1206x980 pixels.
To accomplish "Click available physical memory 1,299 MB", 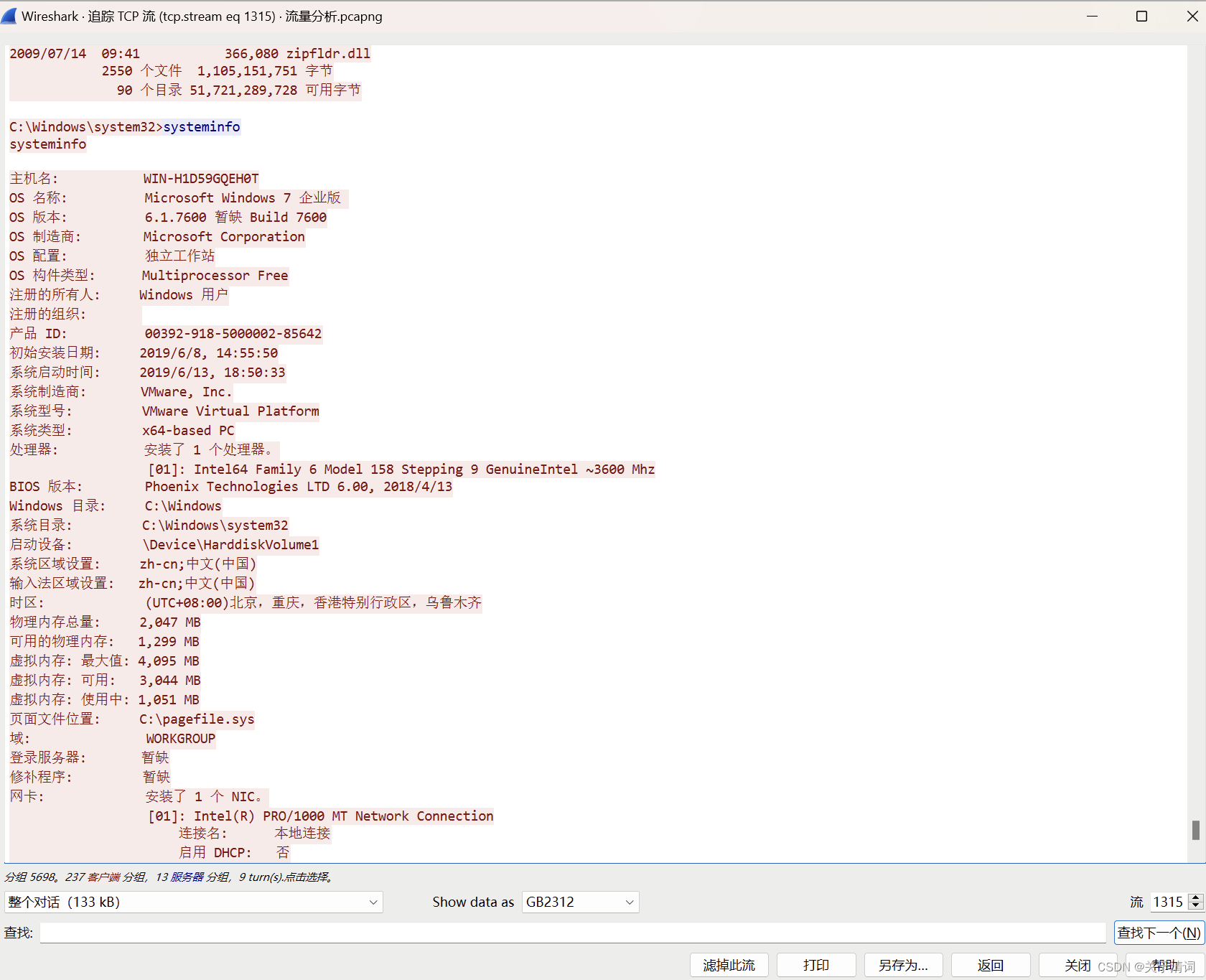I will click(x=169, y=641).
